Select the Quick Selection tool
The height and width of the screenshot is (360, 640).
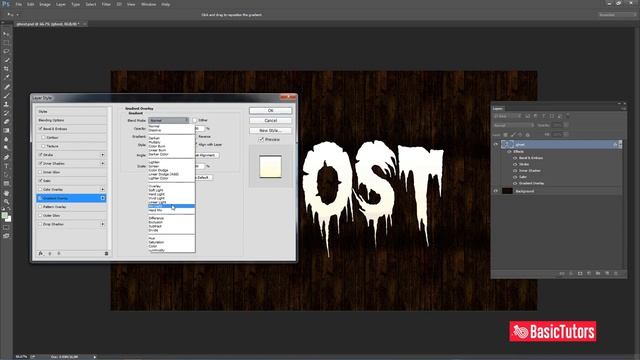[x=6, y=60]
